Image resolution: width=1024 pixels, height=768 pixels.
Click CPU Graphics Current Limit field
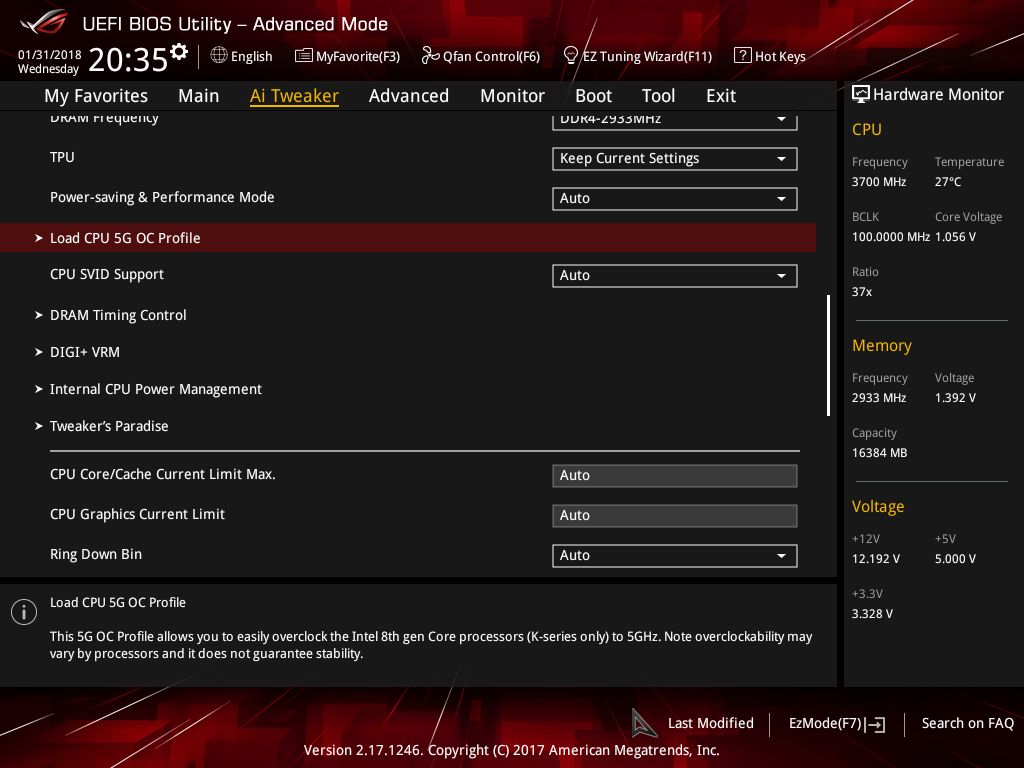[674, 515]
